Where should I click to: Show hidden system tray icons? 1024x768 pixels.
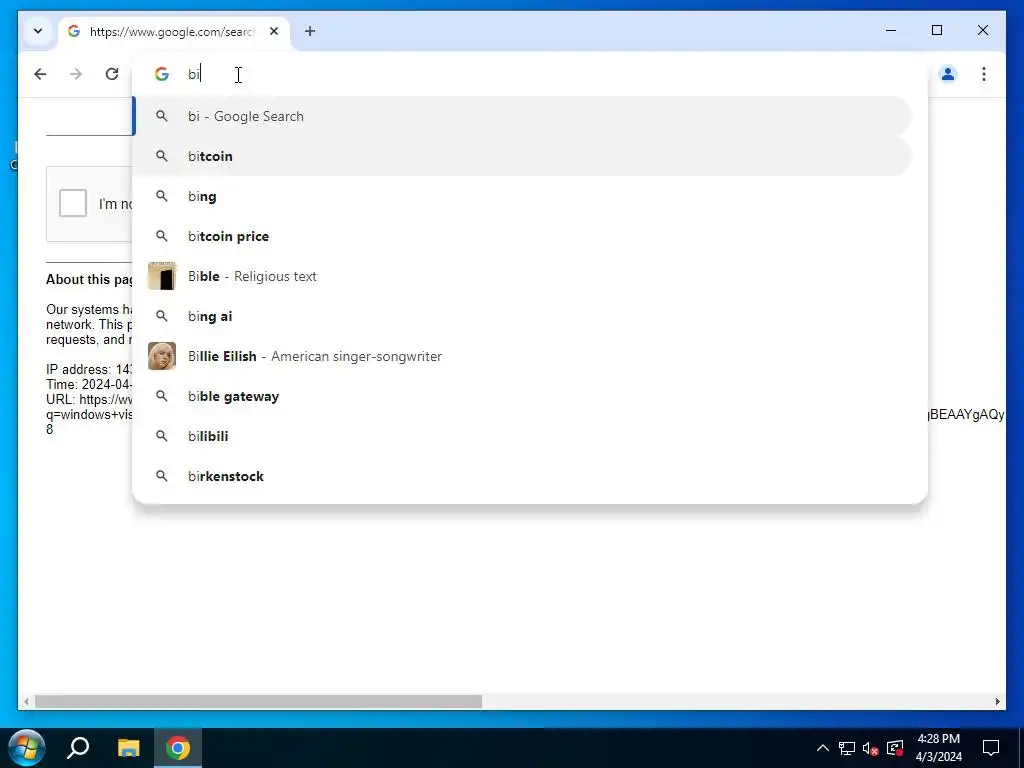point(823,748)
